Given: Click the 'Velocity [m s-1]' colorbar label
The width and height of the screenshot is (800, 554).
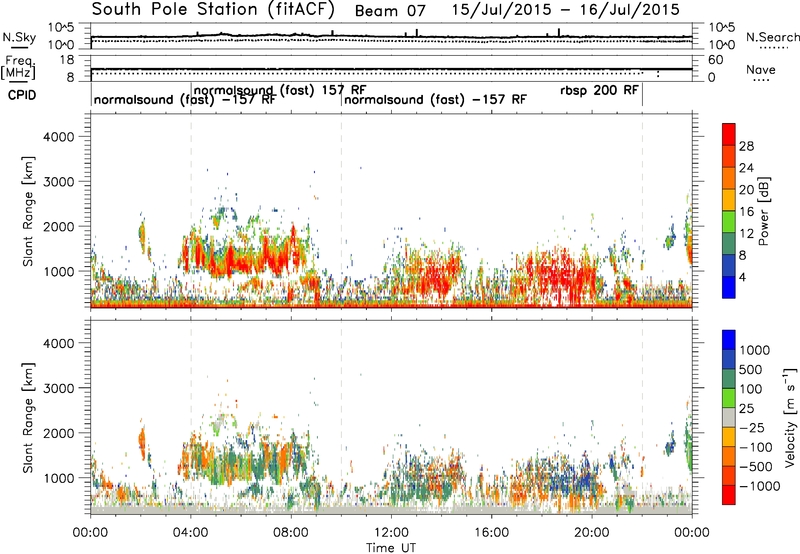Looking at the screenshot, I should click(x=790, y=417).
